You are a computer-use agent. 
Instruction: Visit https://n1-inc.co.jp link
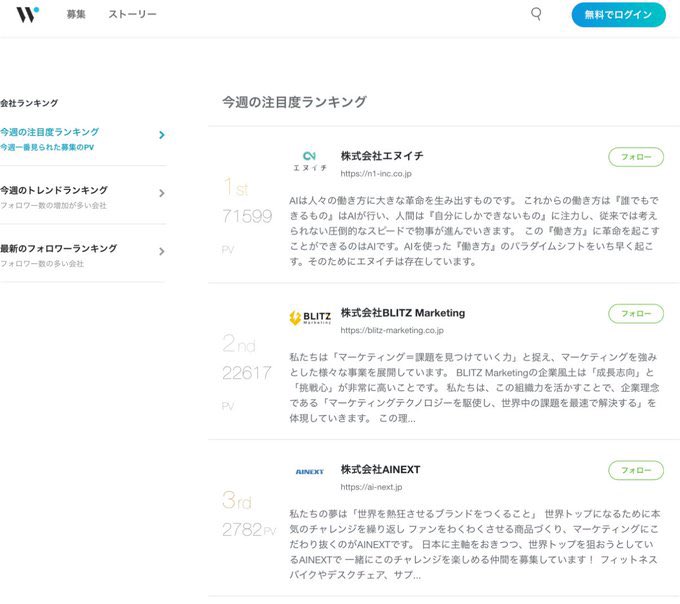coord(376,173)
